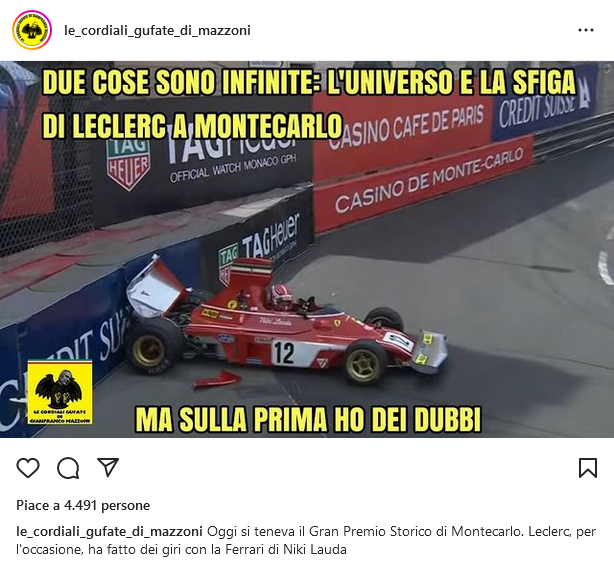
Task: View who liked via 'Piace a 4.491 persone'
Action: click(83, 505)
